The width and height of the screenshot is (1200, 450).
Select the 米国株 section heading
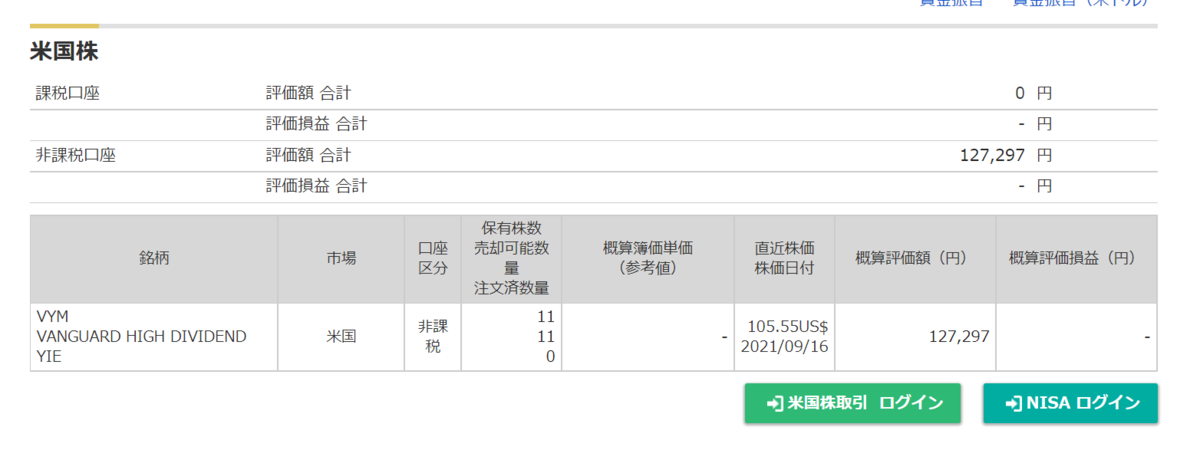(64, 53)
